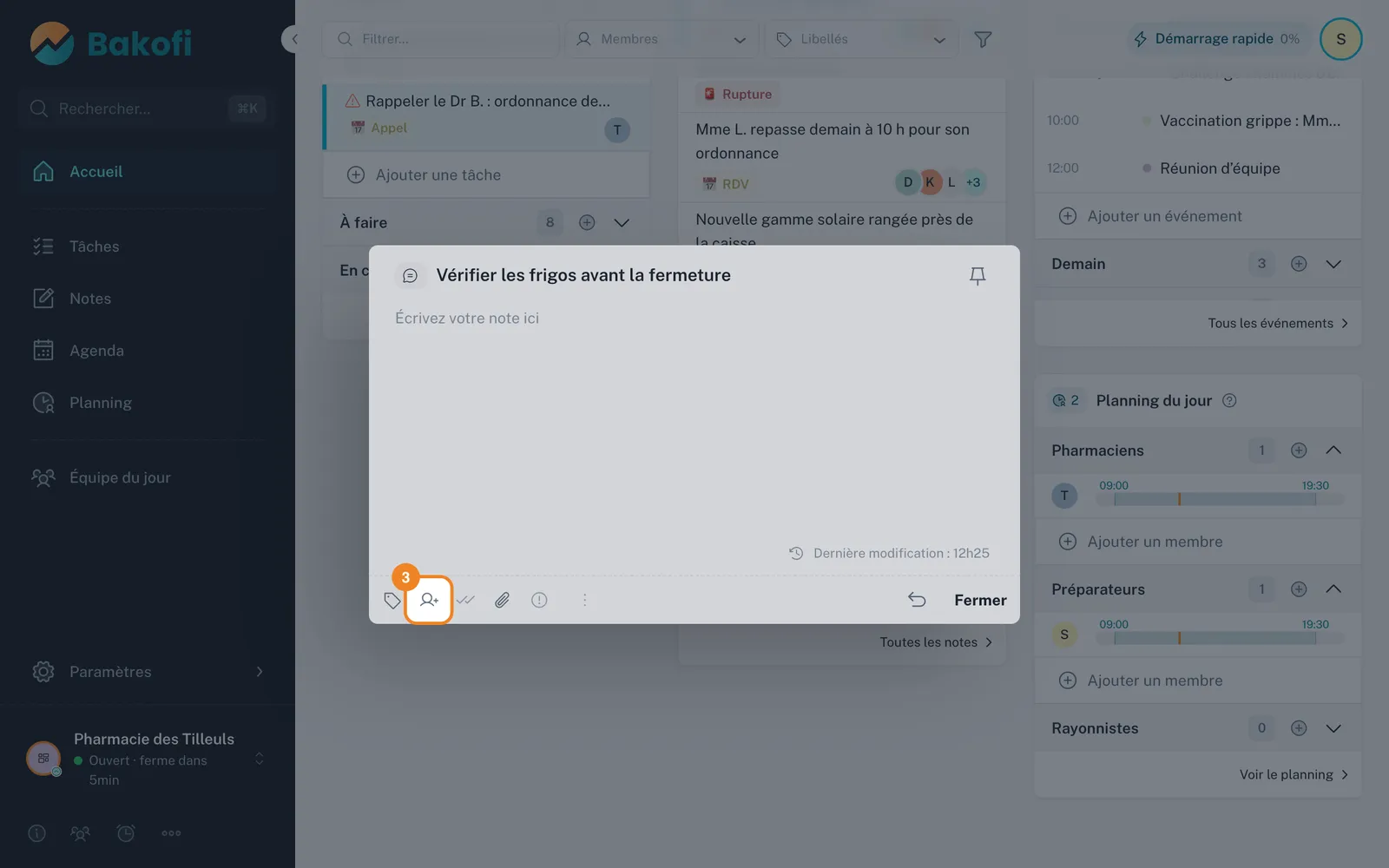The width and height of the screenshot is (1389, 868).
Task: Click the paperclip attachment icon
Action: pos(503,600)
